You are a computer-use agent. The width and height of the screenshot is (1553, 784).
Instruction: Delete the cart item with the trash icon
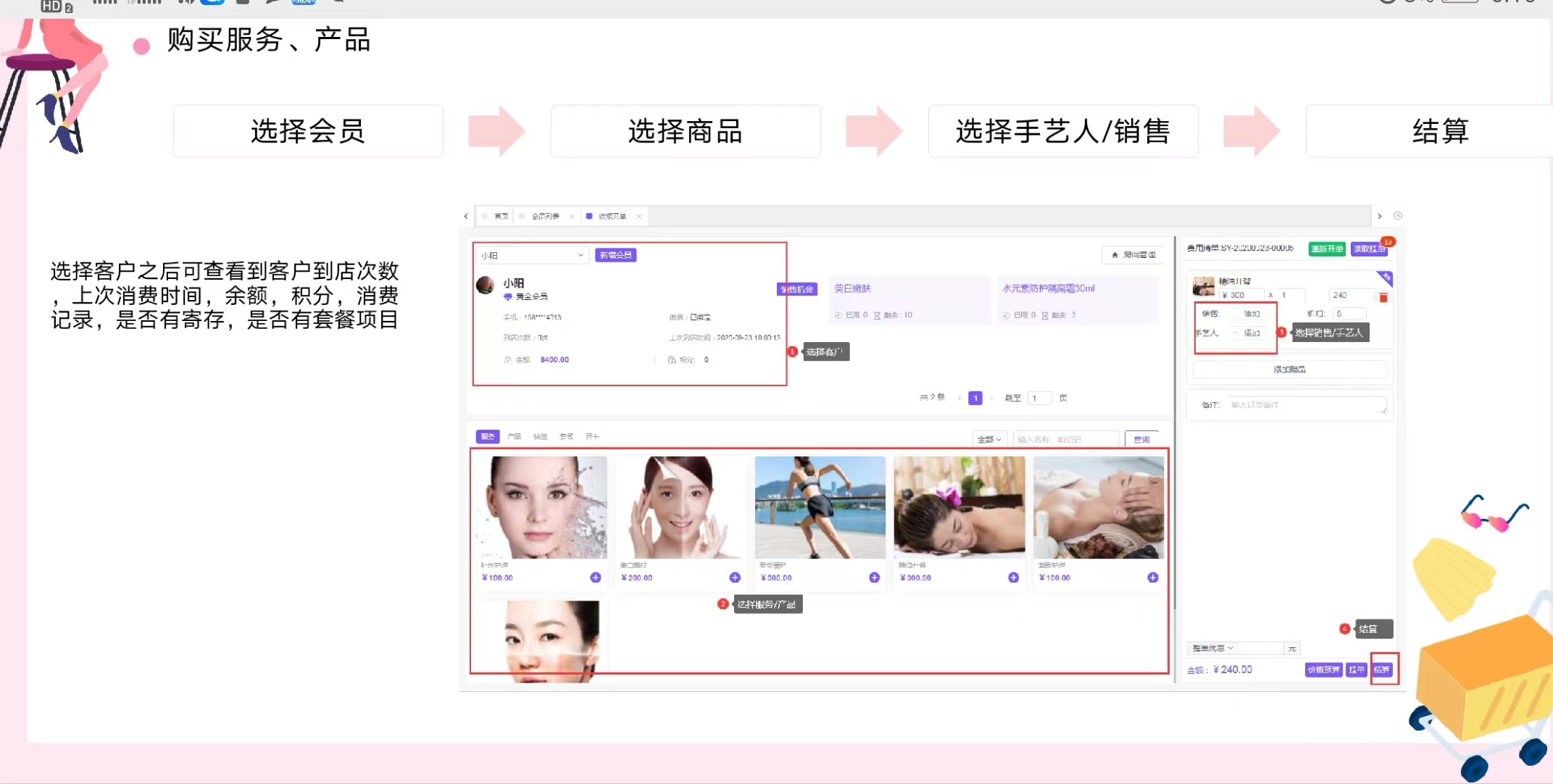(1383, 297)
